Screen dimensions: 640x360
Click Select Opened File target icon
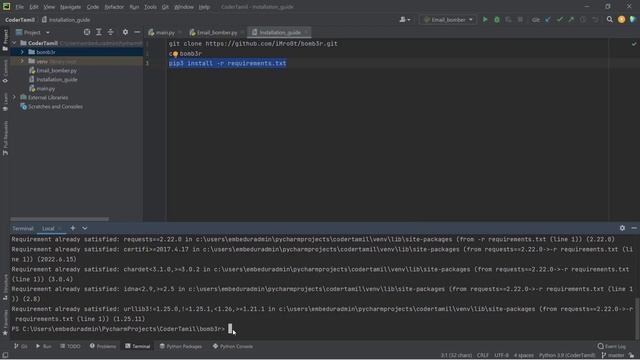pyautogui.click(x=87, y=32)
